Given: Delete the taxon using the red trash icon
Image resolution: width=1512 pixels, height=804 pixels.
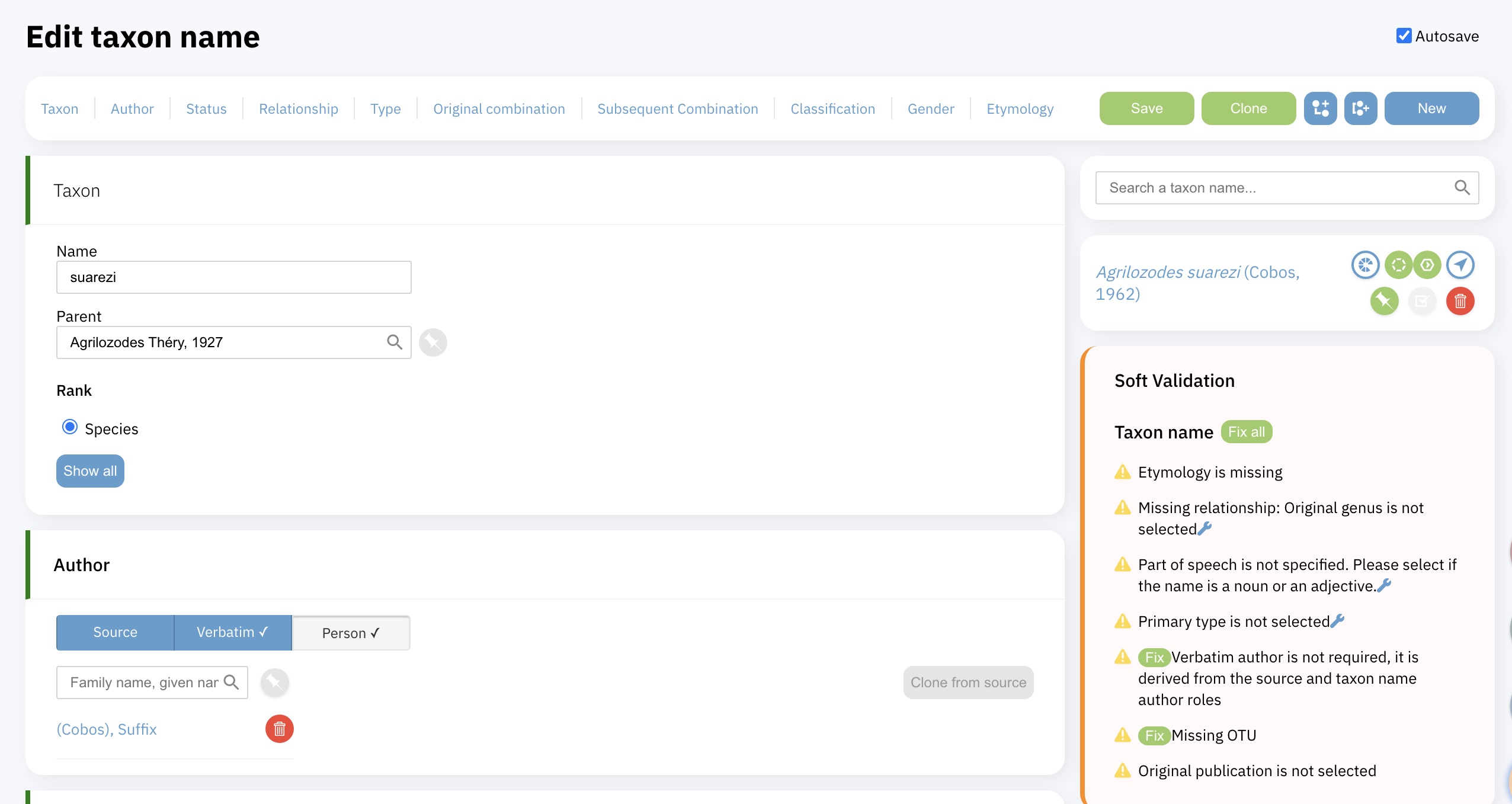Looking at the screenshot, I should coord(1460,301).
